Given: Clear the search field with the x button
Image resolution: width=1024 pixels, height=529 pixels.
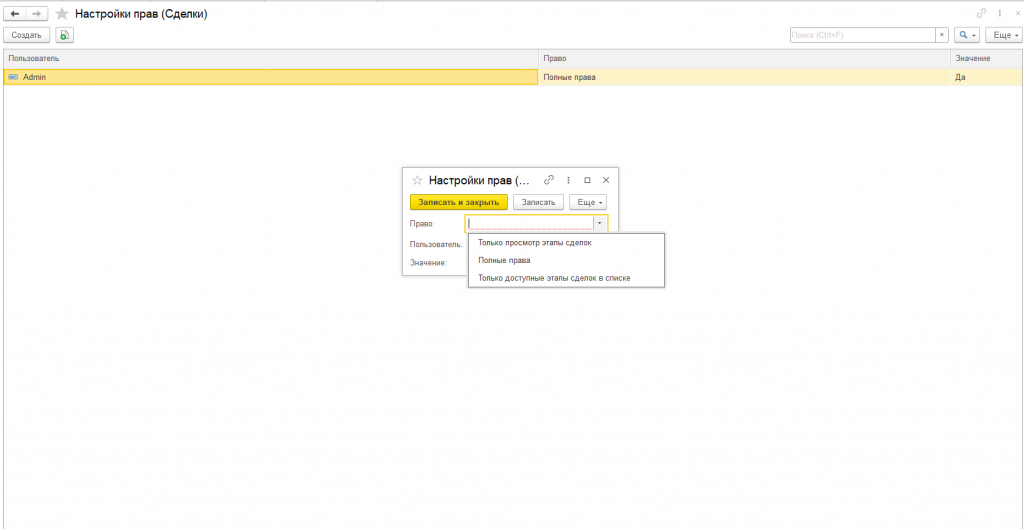Looking at the screenshot, I should [942, 35].
